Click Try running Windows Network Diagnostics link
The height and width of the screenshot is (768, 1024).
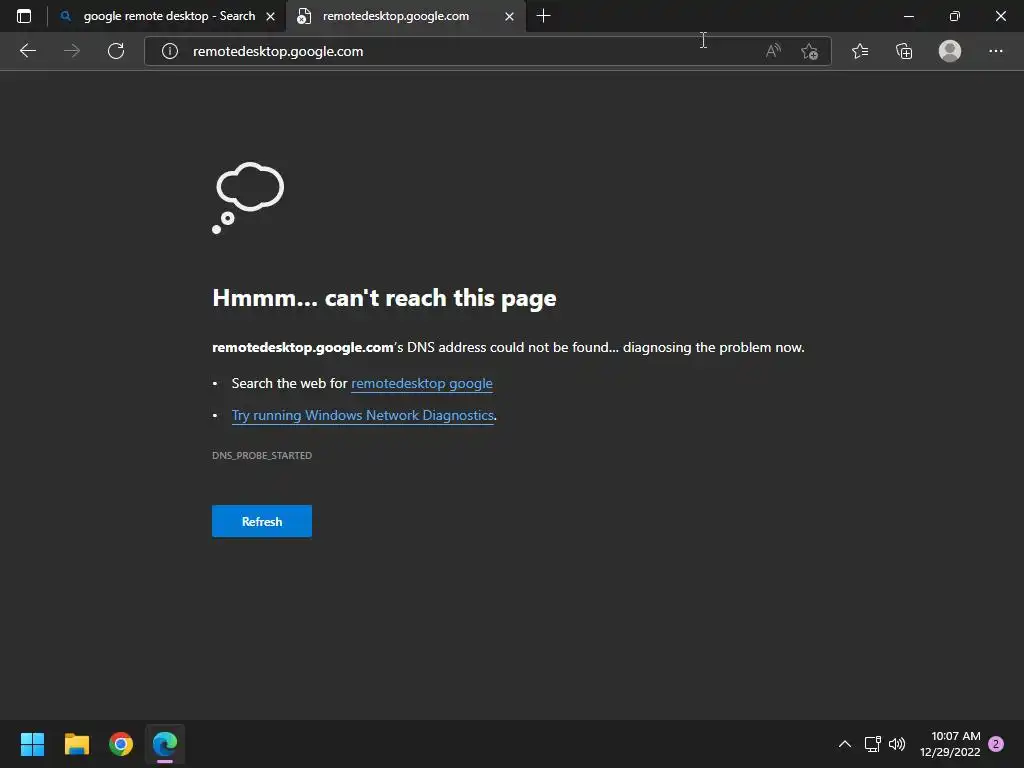point(362,415)
